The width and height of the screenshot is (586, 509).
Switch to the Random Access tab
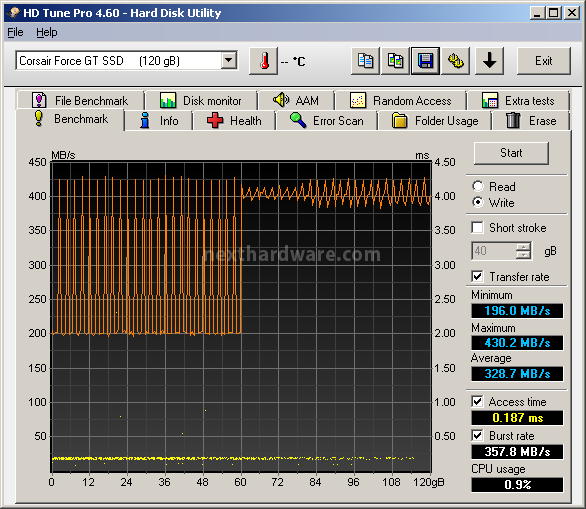tap(401, 101)
